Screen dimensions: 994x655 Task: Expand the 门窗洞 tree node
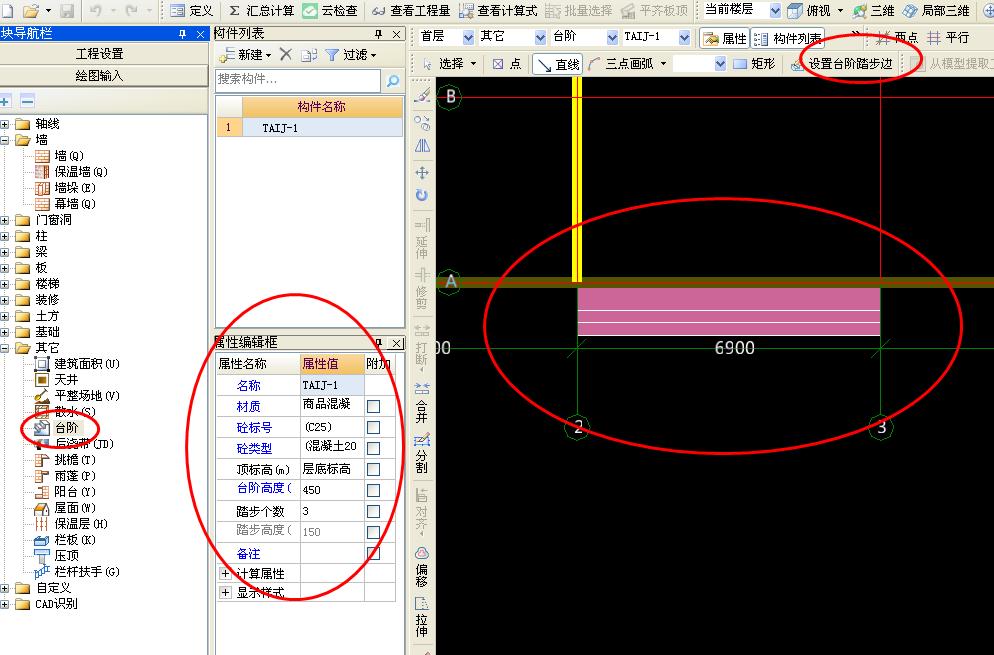pyautogui.click(x=5, y=220)
